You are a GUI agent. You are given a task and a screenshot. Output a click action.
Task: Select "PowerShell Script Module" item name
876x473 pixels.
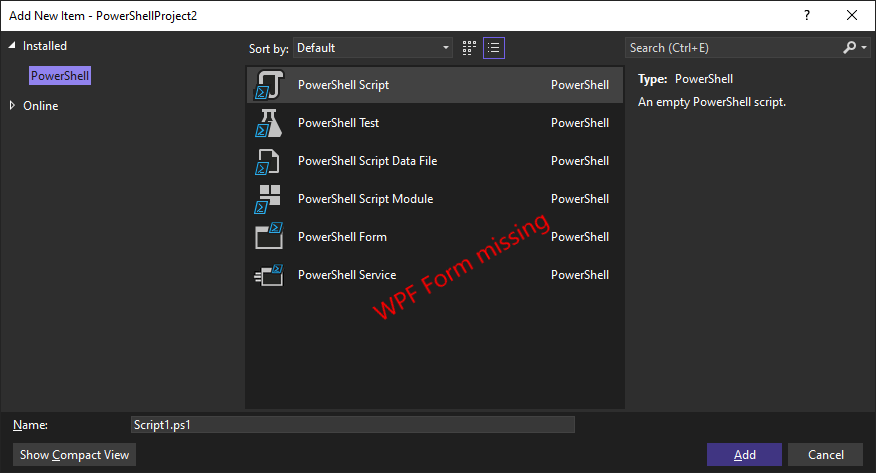pos(365,199)
